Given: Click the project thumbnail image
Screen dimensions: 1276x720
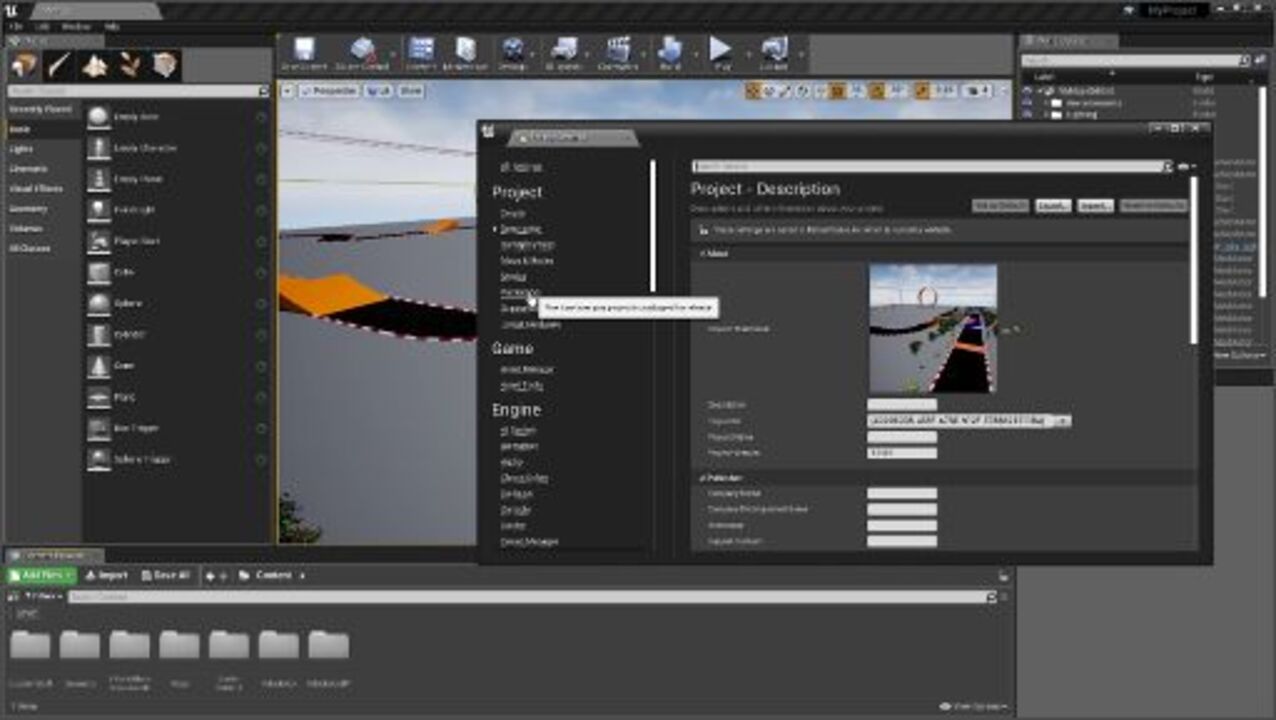Looking at the screenshot, I should (932, 328).
